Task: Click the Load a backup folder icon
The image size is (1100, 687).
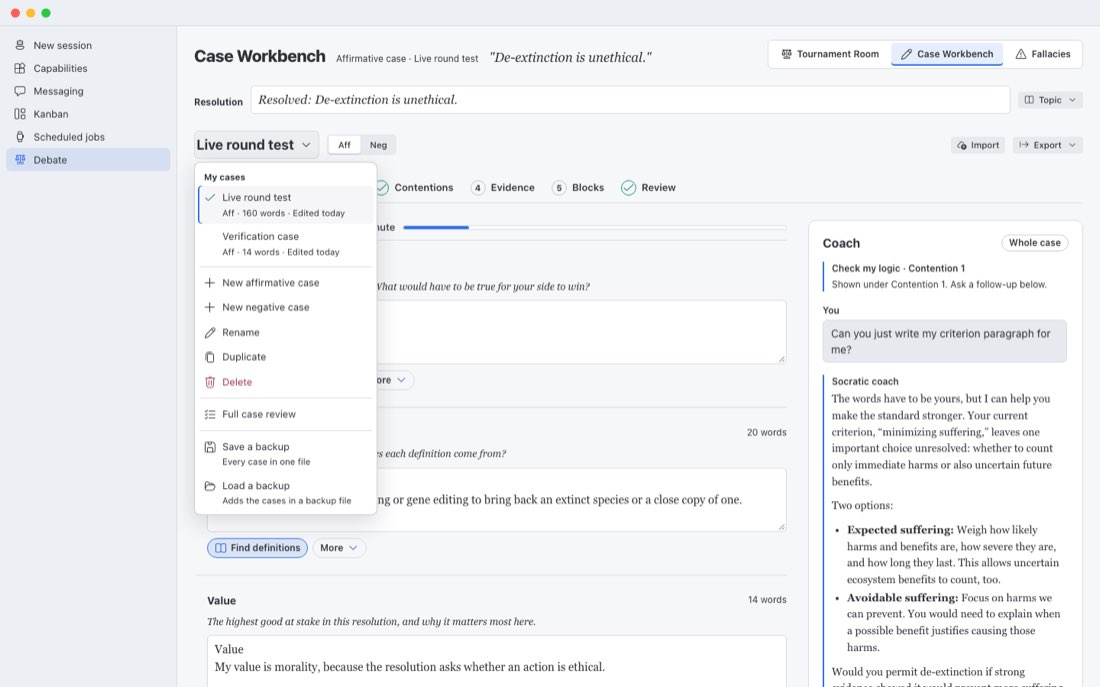Action: click(x=210, y=486)
